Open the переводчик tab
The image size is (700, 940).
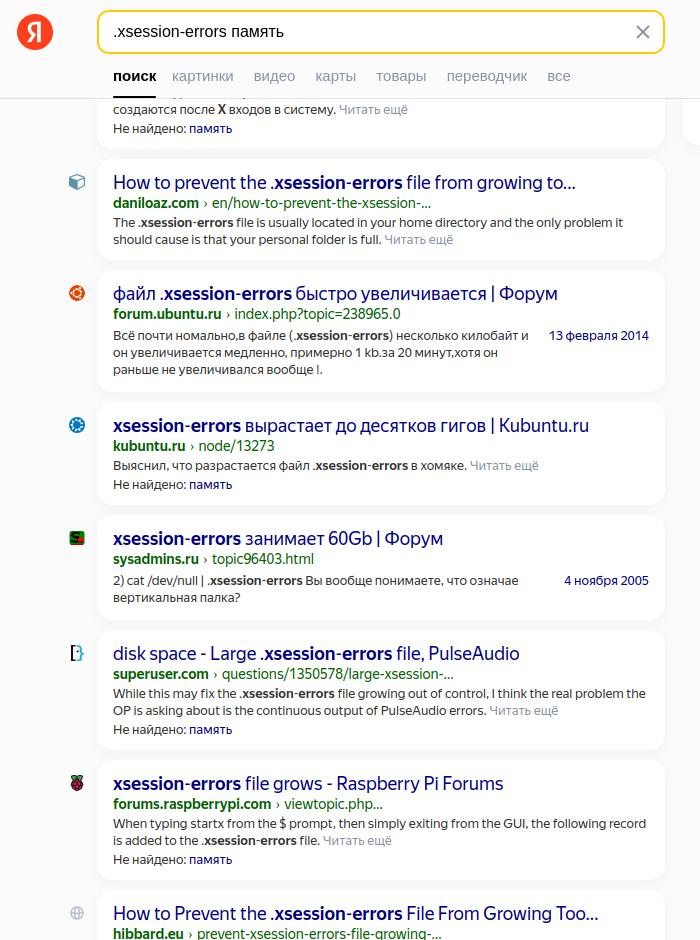[x=486, y=76]
